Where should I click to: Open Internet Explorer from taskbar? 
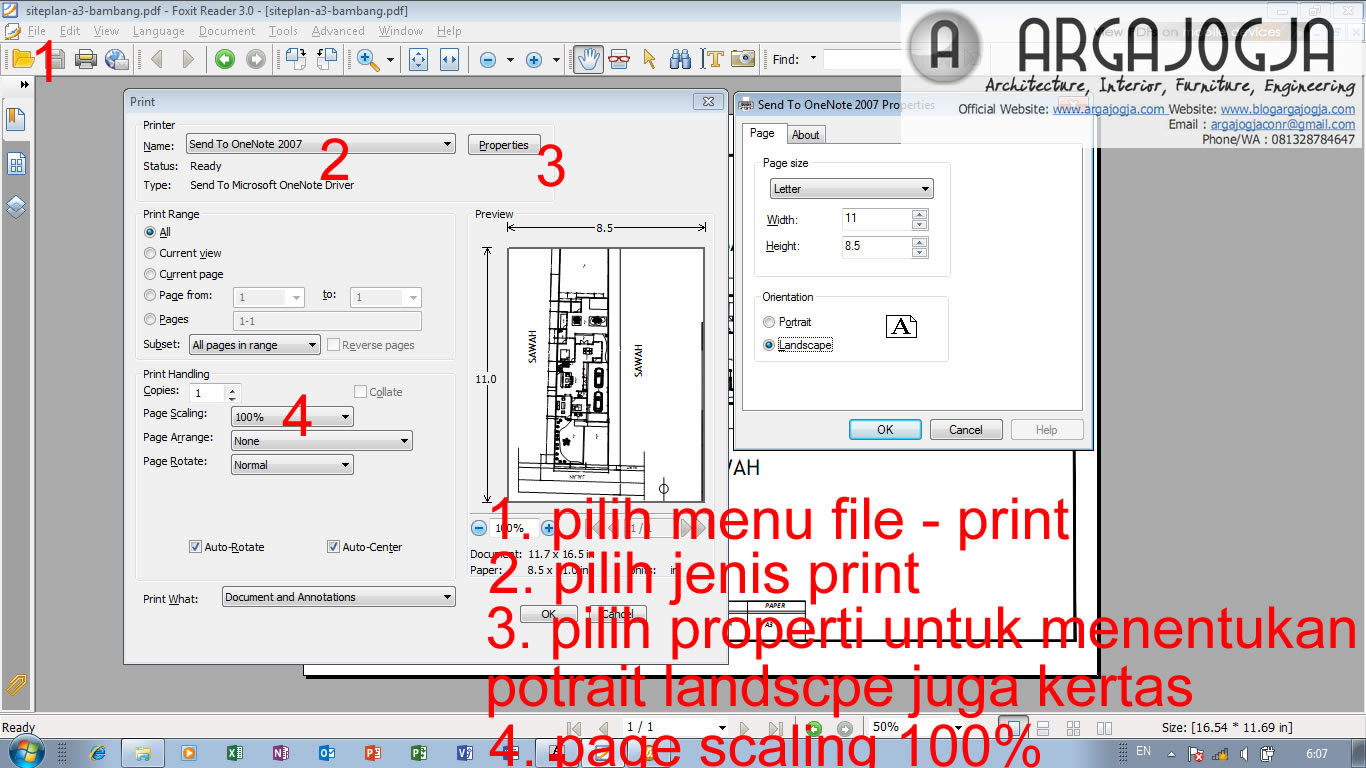coord(98,752)
